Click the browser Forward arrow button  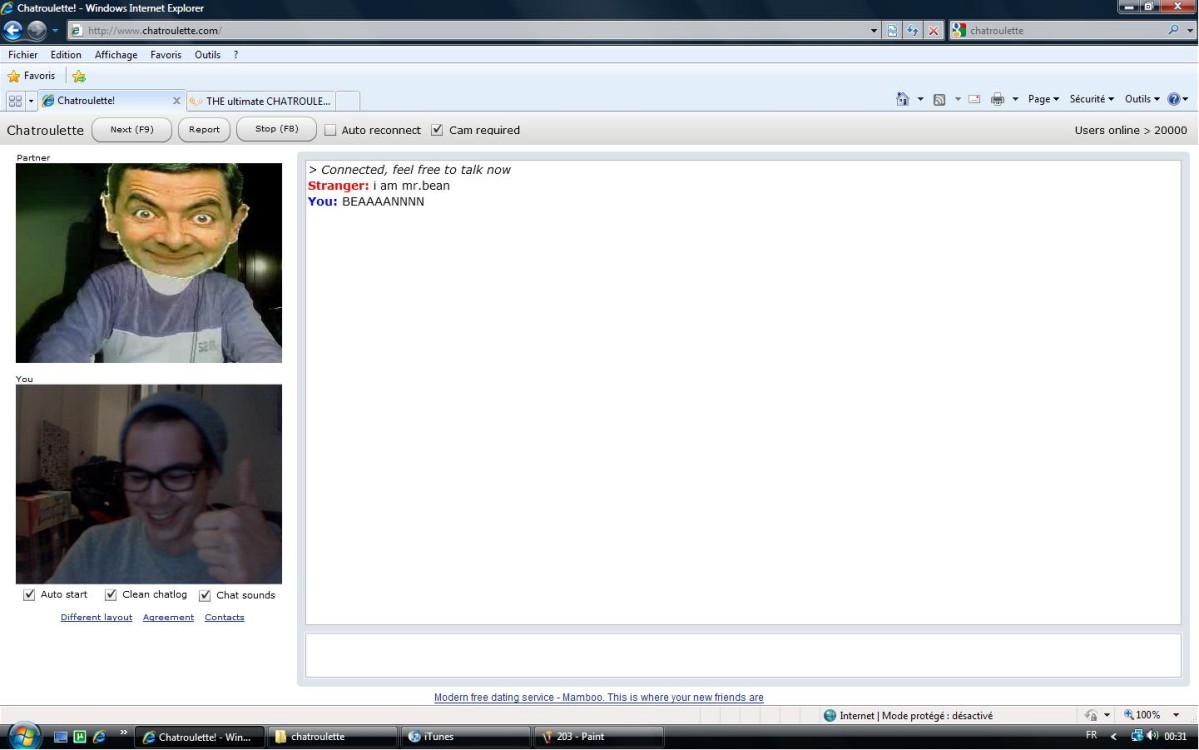pyautogui.click(x=37, y=31)
